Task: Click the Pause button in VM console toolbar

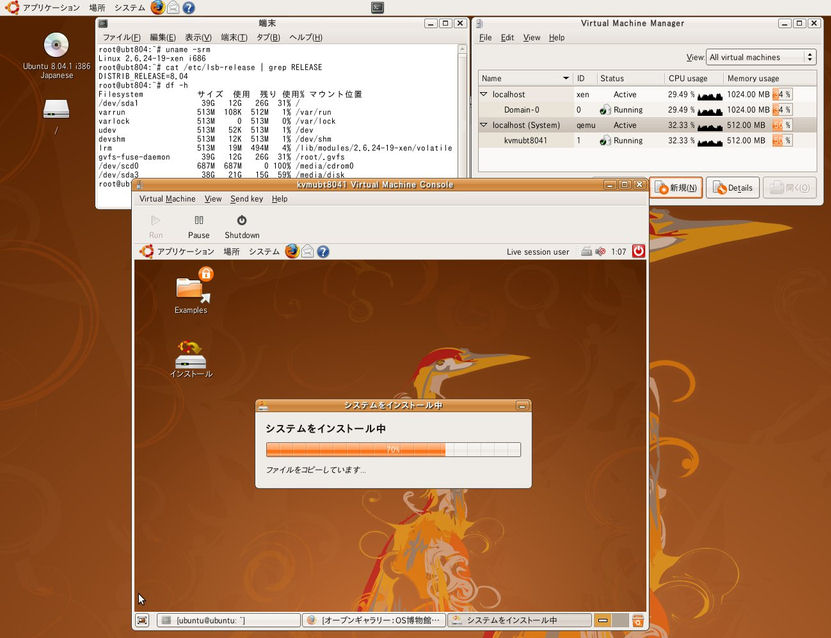Action: [199, 226]
